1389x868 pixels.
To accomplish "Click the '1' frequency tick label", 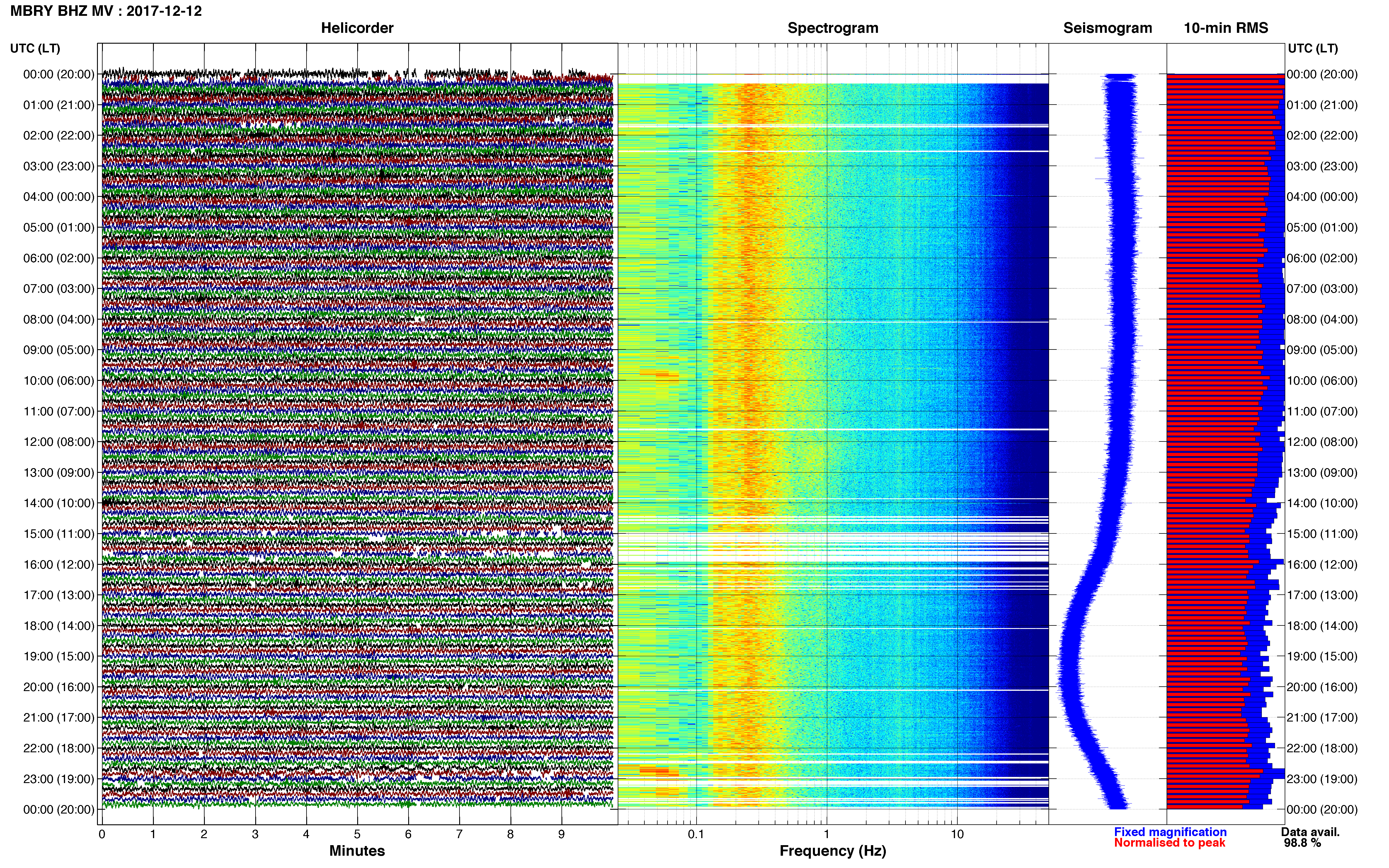I will [826, 834].
